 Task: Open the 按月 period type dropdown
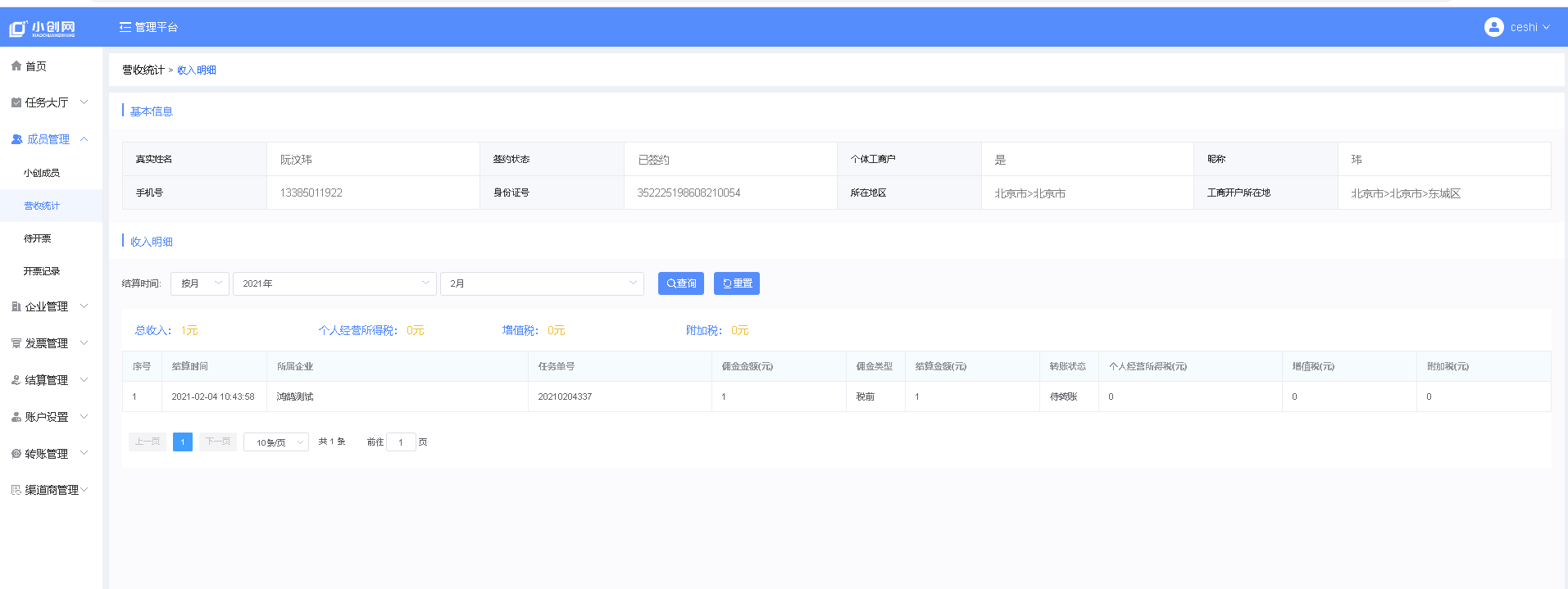click(200, 283)
